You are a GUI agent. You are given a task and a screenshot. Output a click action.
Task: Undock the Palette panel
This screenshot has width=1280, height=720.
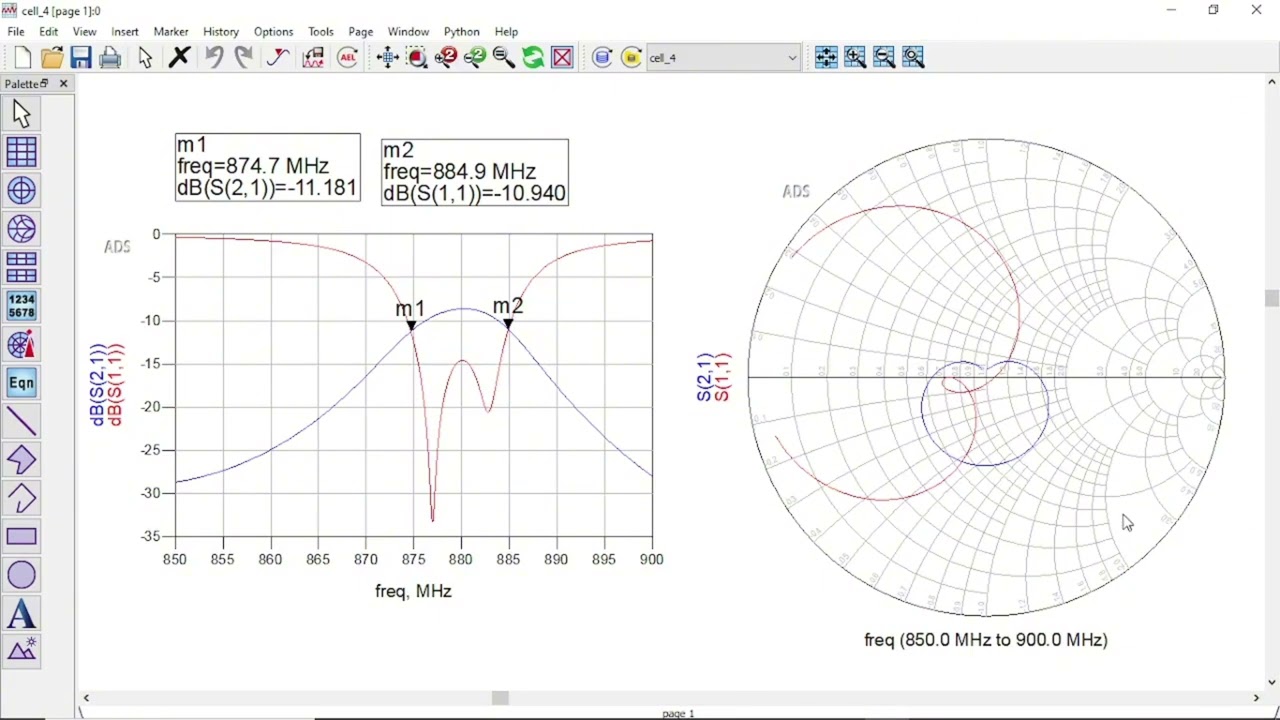tap(44, 84)
